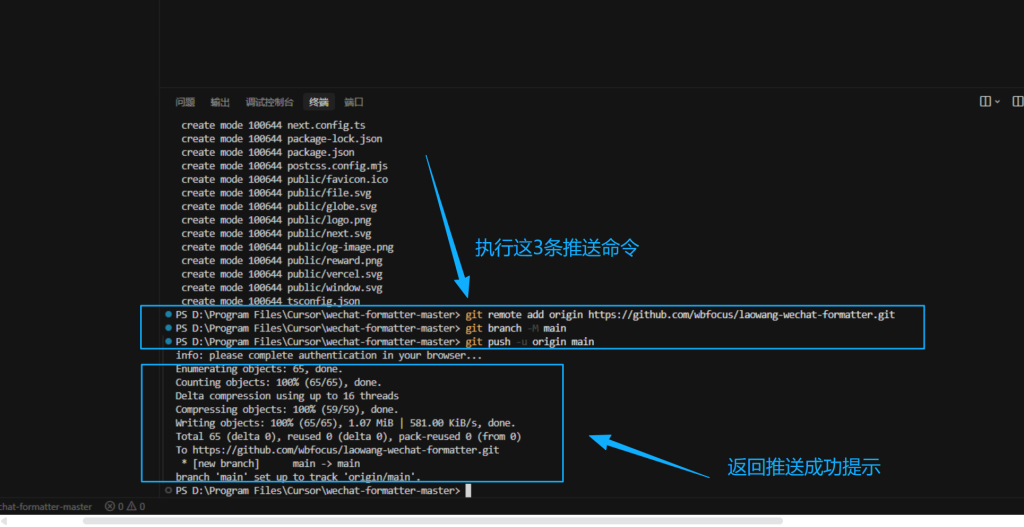The height and width of the screenshot is (527, 1024).
Task: Click the blue command marker on the git push line
Action: [168, 341]
